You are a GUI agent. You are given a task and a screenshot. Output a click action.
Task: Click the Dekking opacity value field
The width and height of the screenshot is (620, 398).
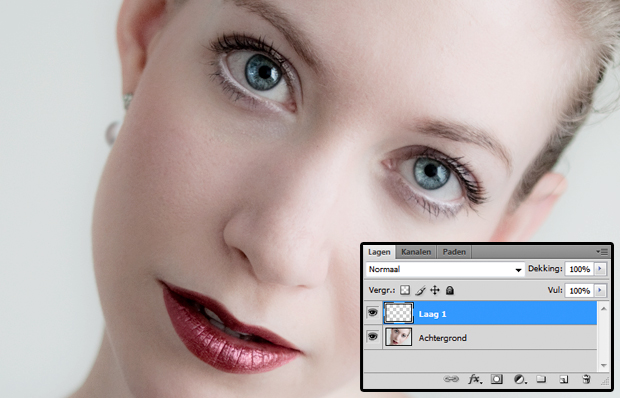point(579,269)
